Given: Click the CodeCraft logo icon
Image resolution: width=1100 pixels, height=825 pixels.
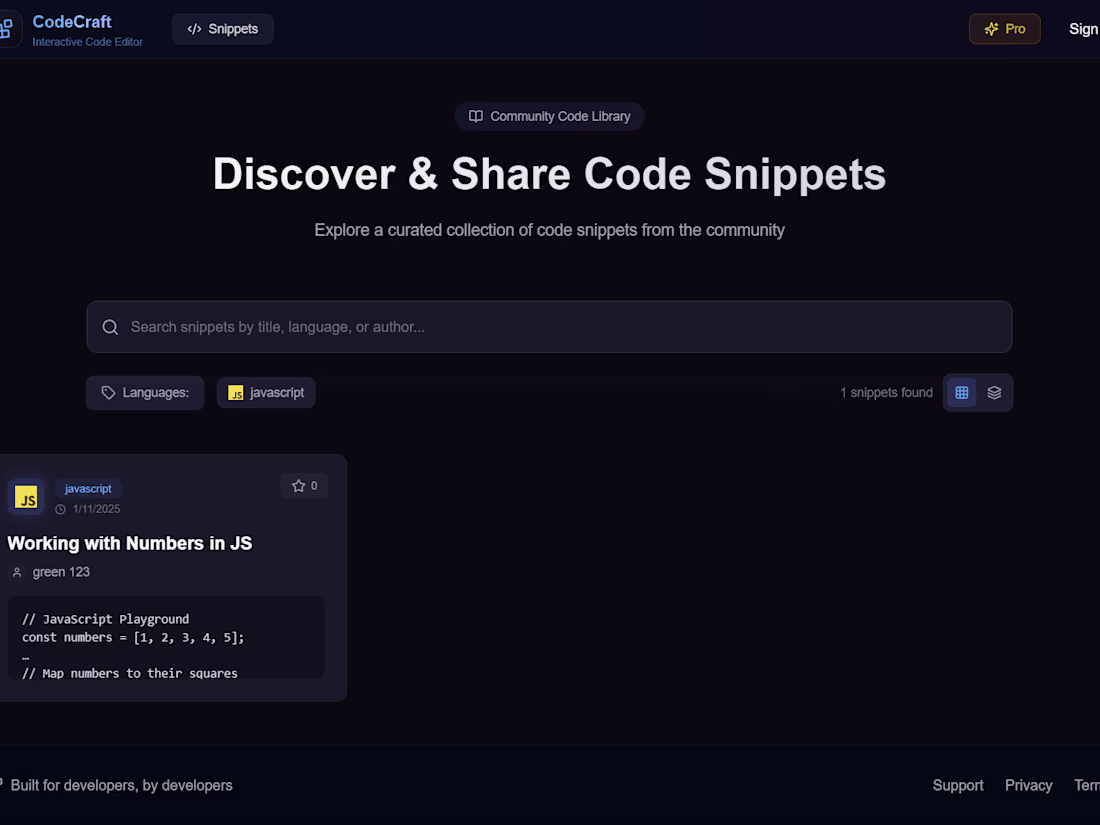Looking at the screenshot, I should click(x=6, y=29).
